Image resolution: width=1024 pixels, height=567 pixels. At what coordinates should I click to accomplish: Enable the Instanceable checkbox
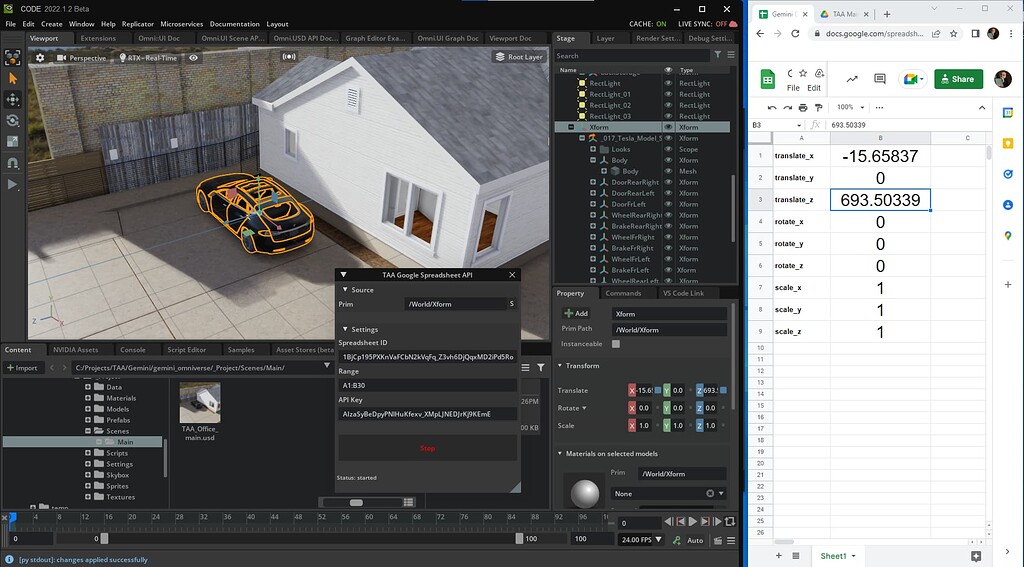tap(616, 344)
